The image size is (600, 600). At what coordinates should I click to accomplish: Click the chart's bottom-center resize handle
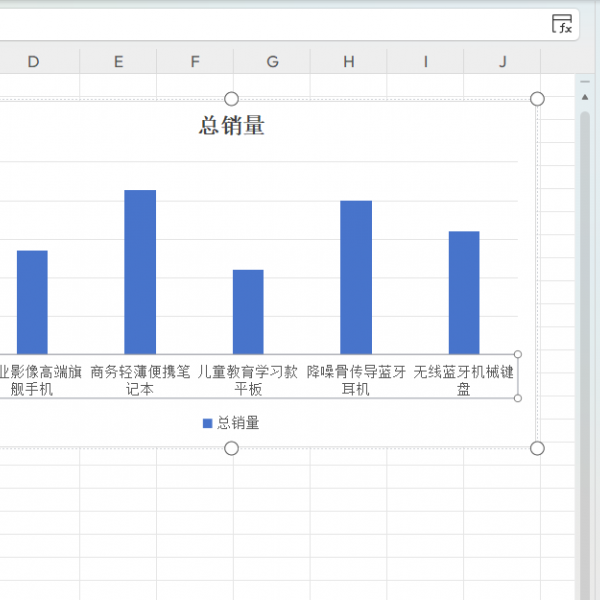231,448
